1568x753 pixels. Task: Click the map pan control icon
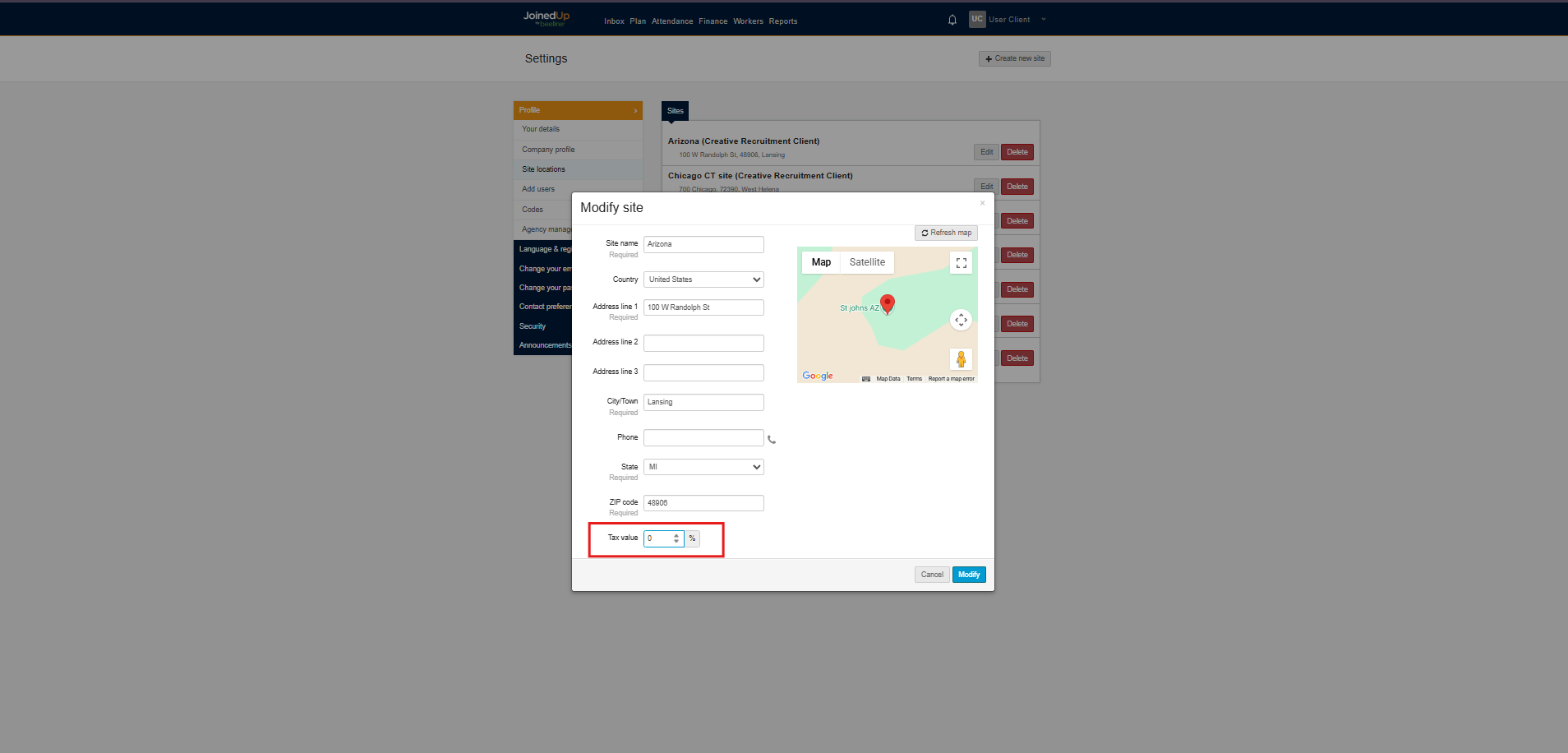click(961, 320)
